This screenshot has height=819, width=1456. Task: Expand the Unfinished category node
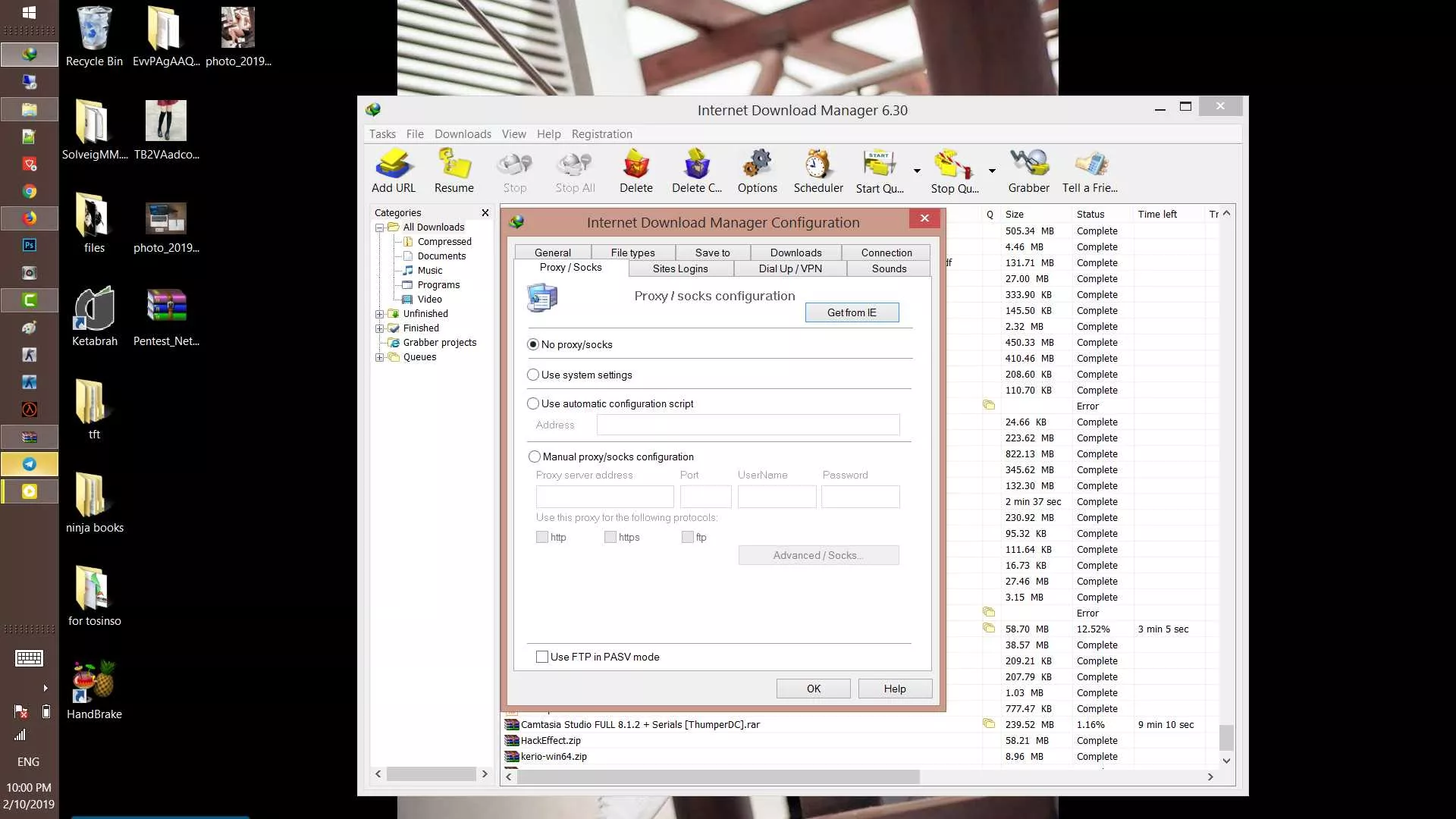380,314
